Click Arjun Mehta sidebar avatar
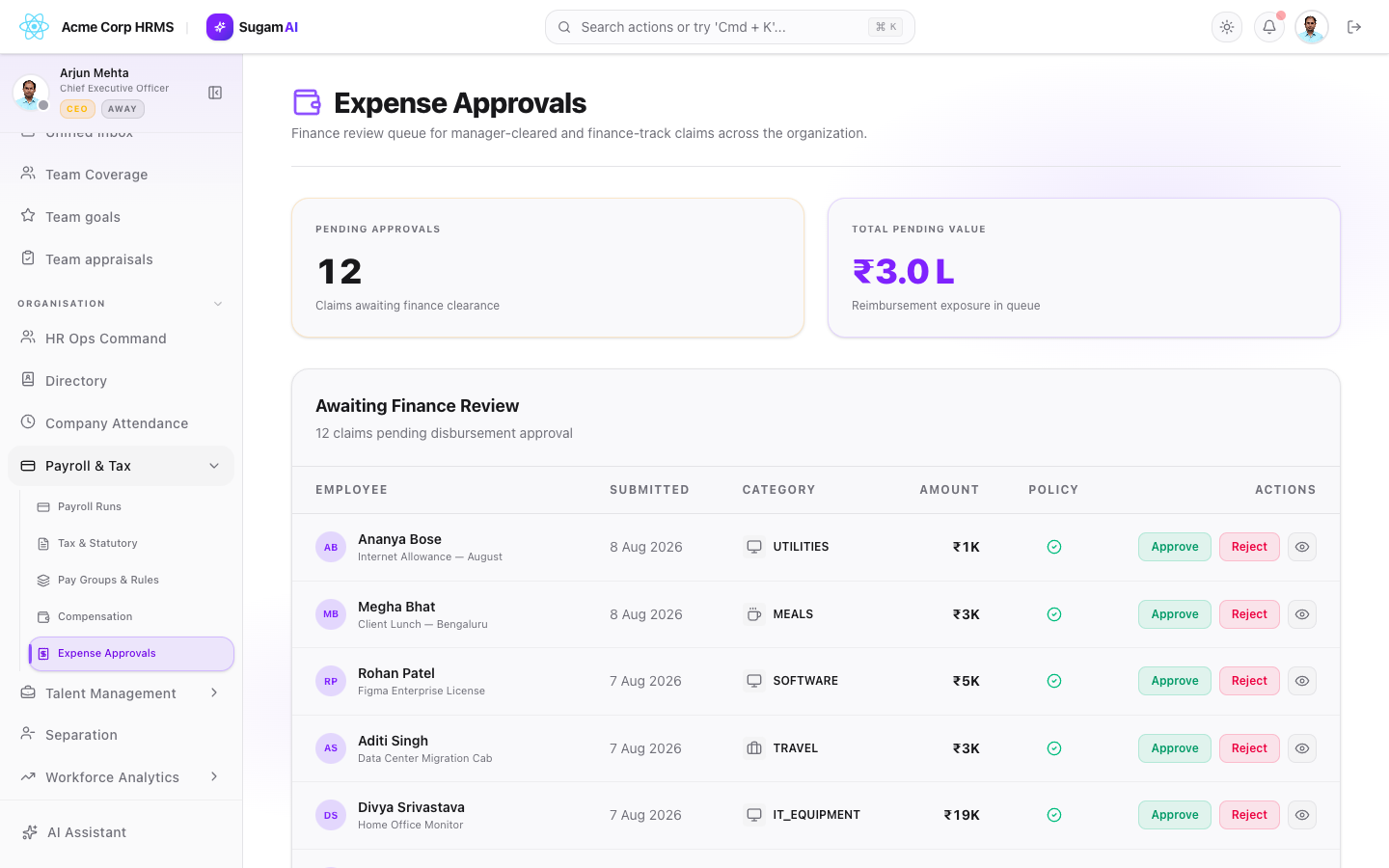The height and width of the screenshot is (868, 1389). (30, 93)
